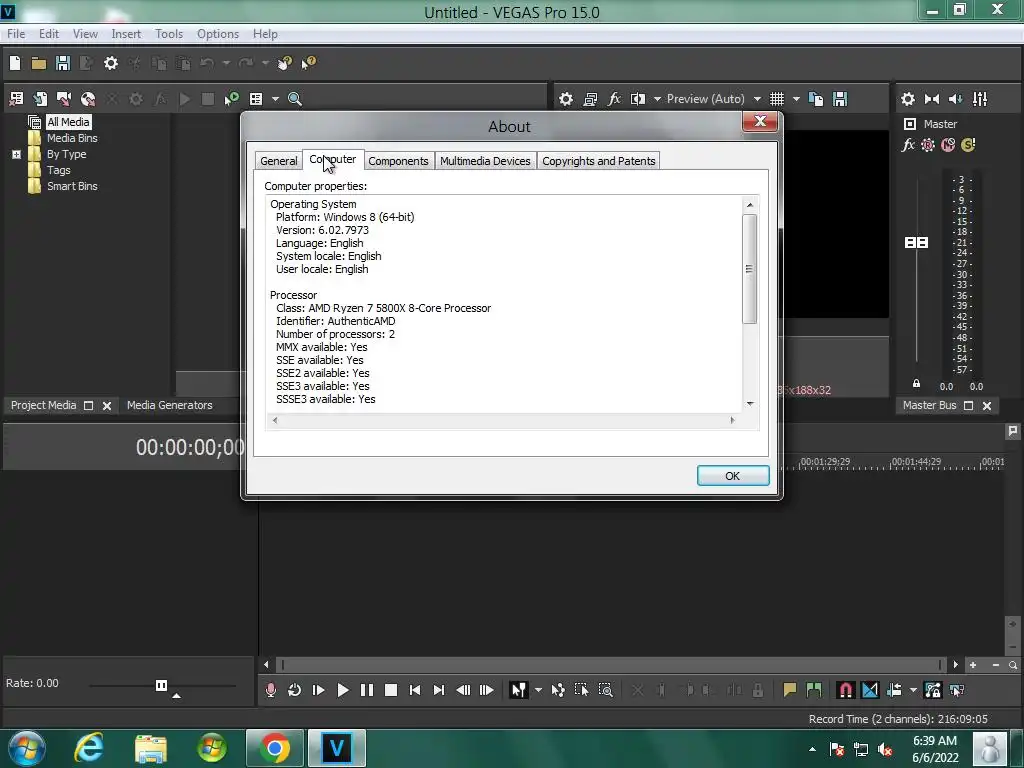Extract audio from CD icon
Viewport: 1024px width, 768px height.
[88, 99]
